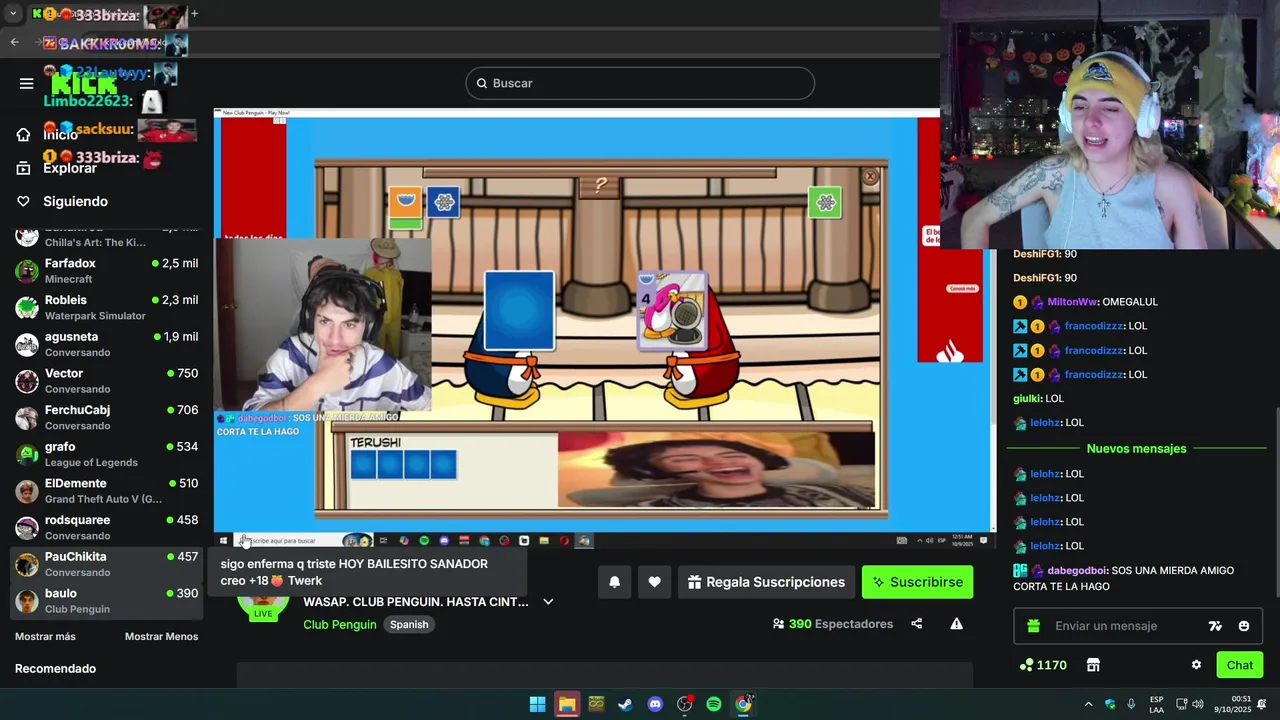Click the Spanish language tag
The height and width of the screenshot is (720, 1280).
[409, 624]
